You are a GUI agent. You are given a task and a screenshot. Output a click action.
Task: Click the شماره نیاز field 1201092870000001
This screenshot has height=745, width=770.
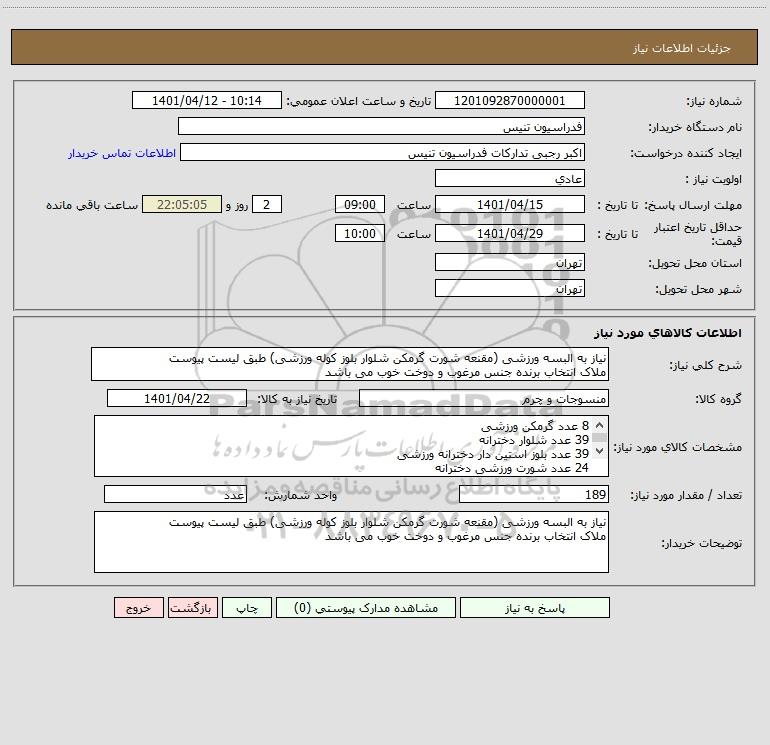tap(510, 100)
